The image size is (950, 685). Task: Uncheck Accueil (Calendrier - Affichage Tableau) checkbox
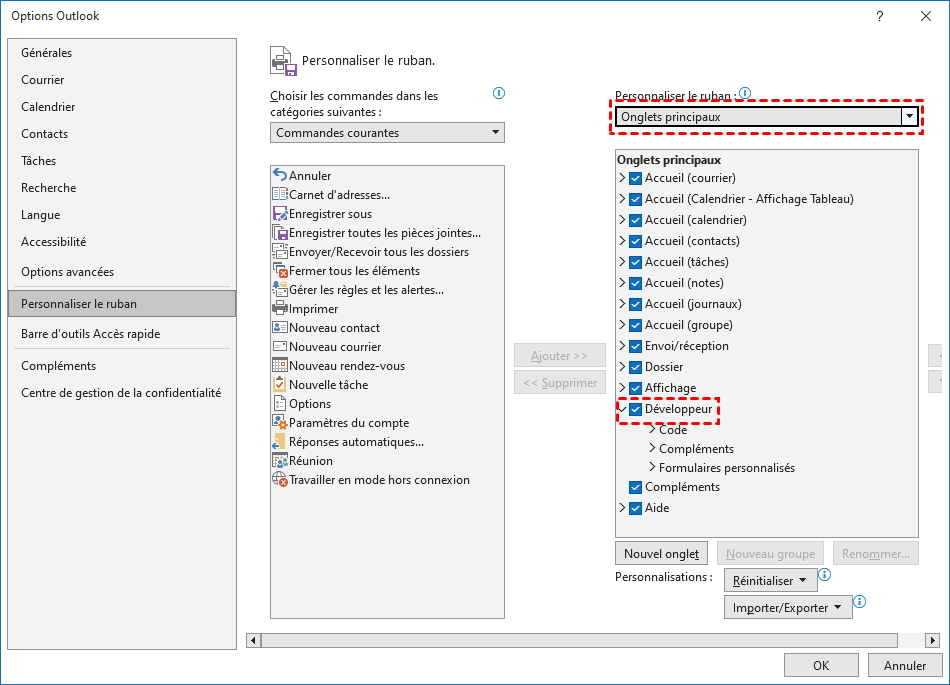636,199
